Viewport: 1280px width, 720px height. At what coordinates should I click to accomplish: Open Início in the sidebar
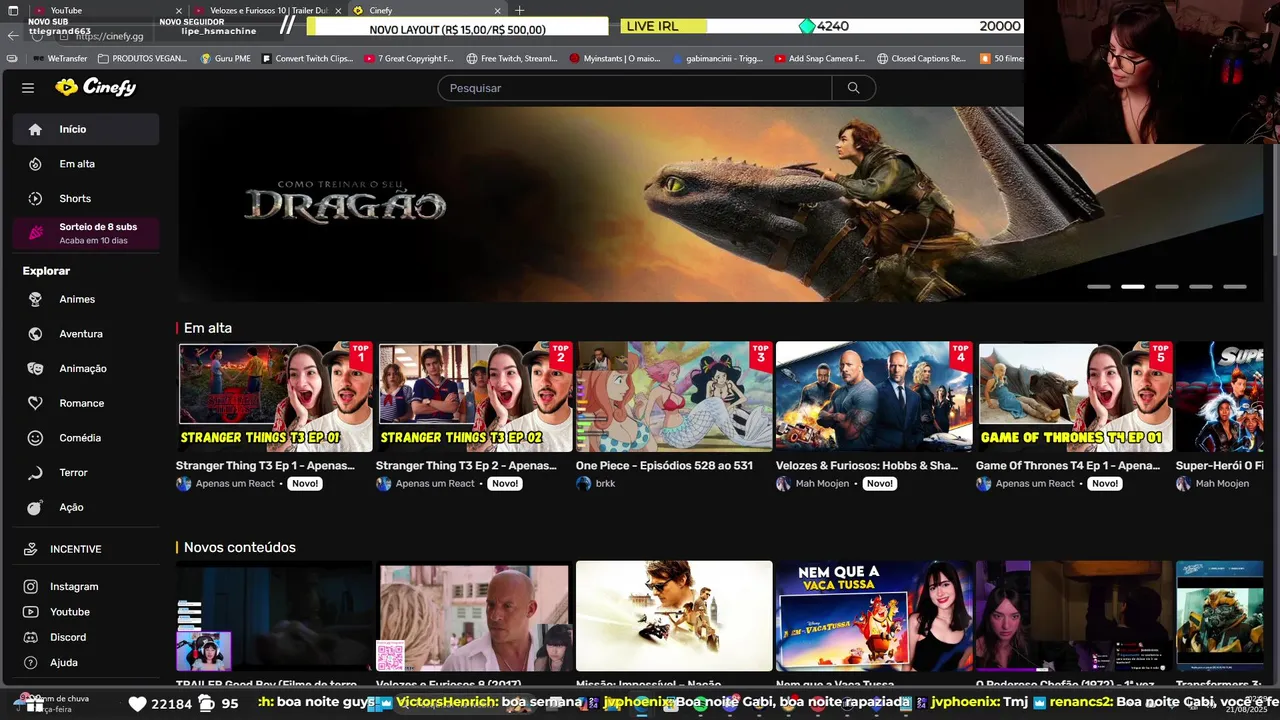coord(86,129)
